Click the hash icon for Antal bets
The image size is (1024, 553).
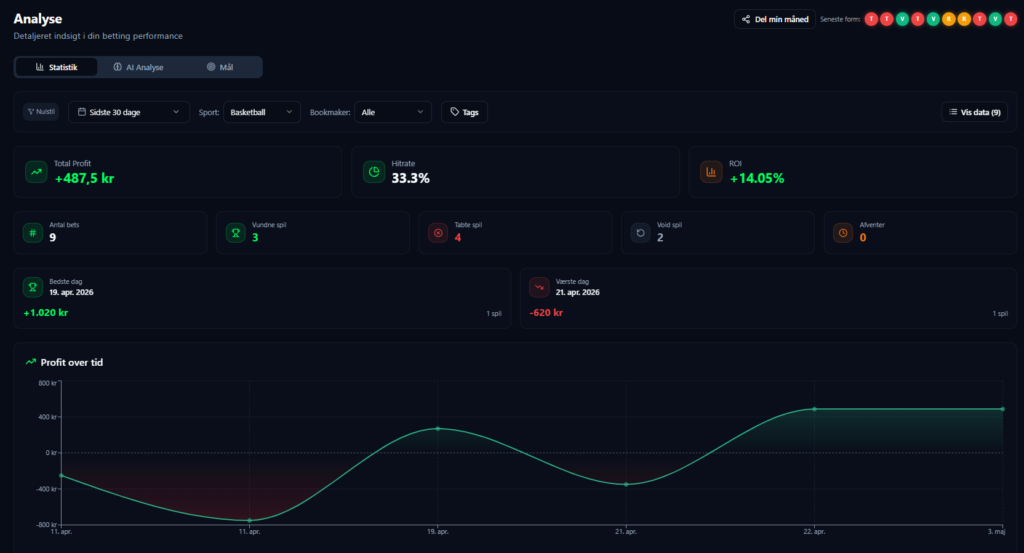(x=33, y=232)
